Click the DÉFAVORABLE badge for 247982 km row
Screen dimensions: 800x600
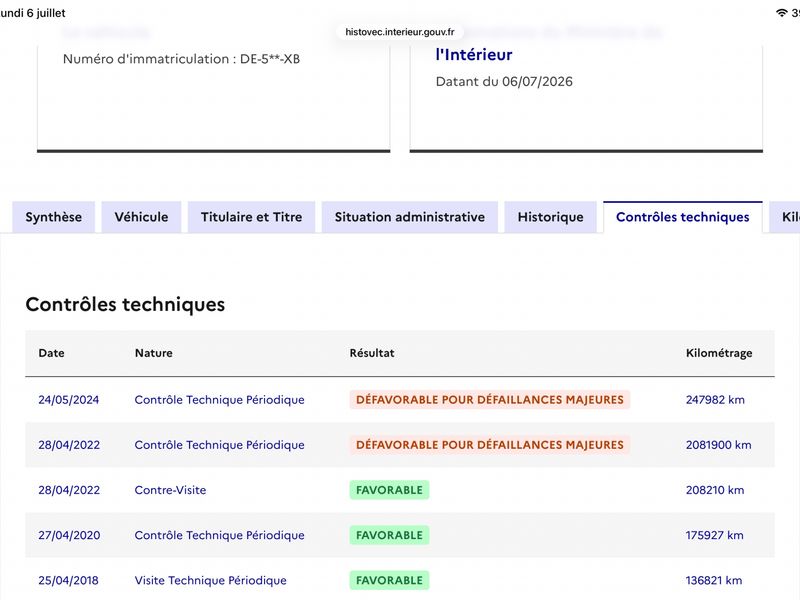tap(490, 400)
